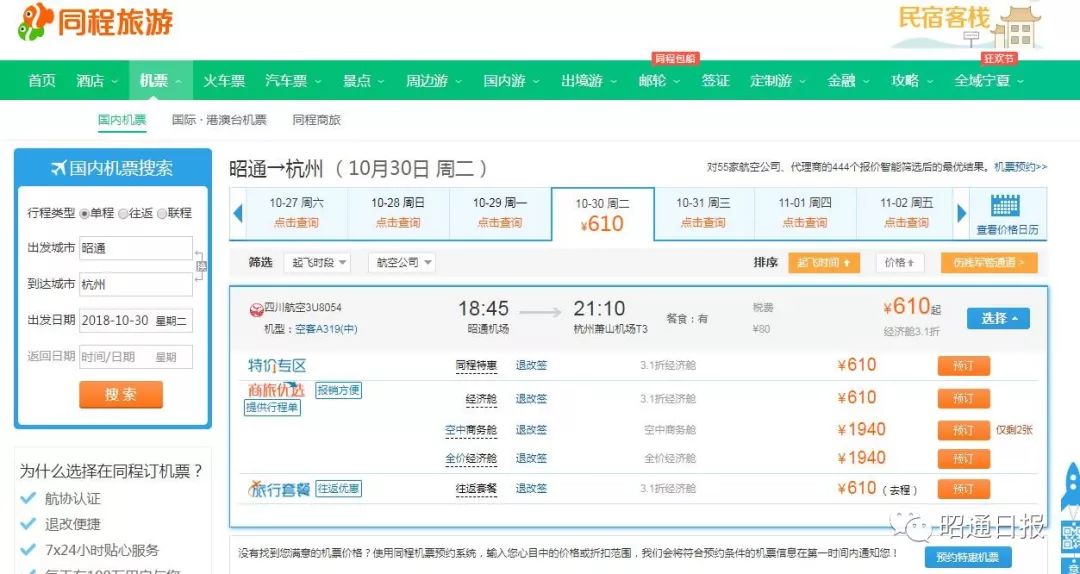Book the 全价经济舱 ¥1940 fare
This screenshot has height=574, width=1080.
[964, 459]
